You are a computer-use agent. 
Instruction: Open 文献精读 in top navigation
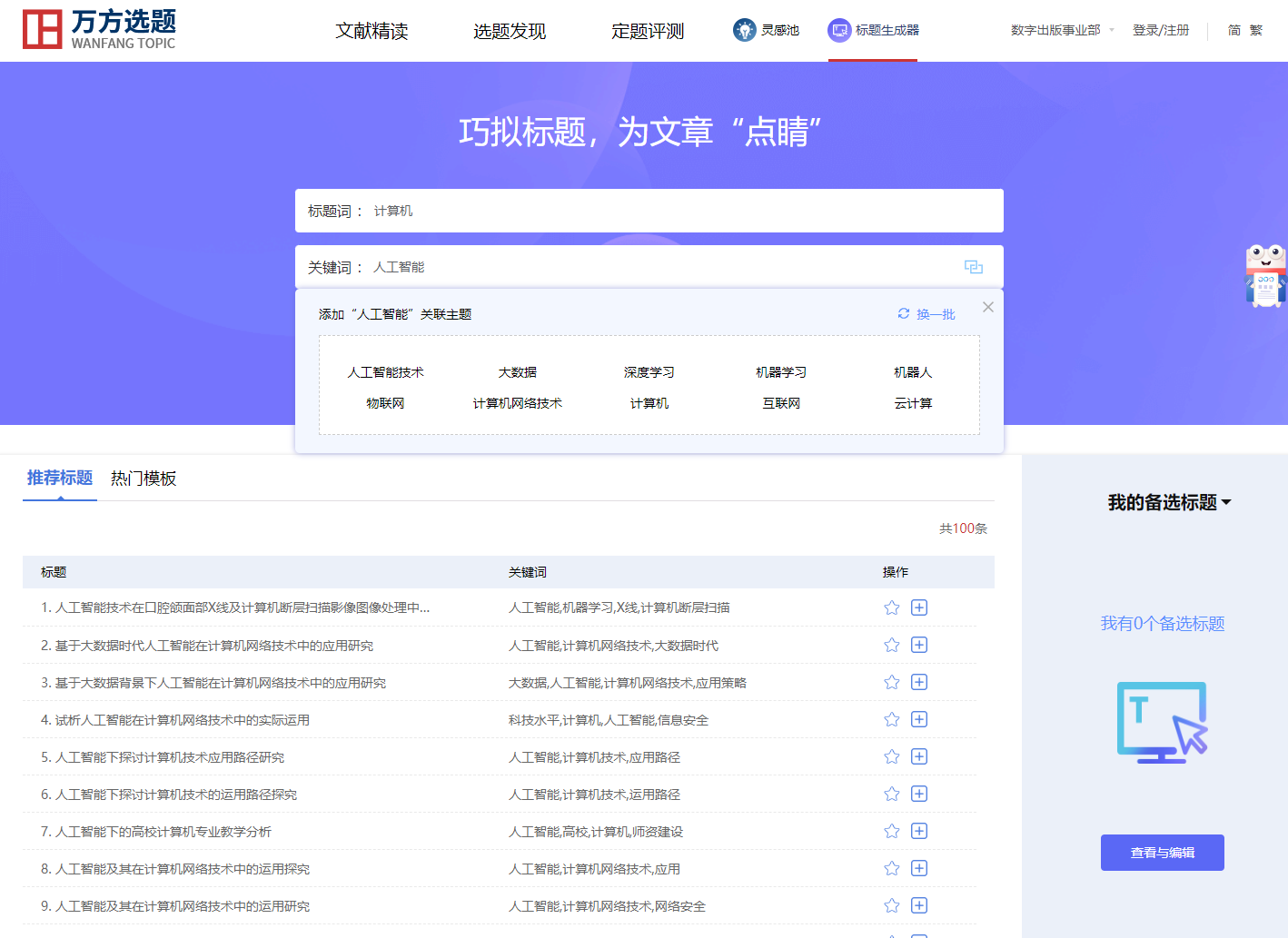(x=372, y=31)
